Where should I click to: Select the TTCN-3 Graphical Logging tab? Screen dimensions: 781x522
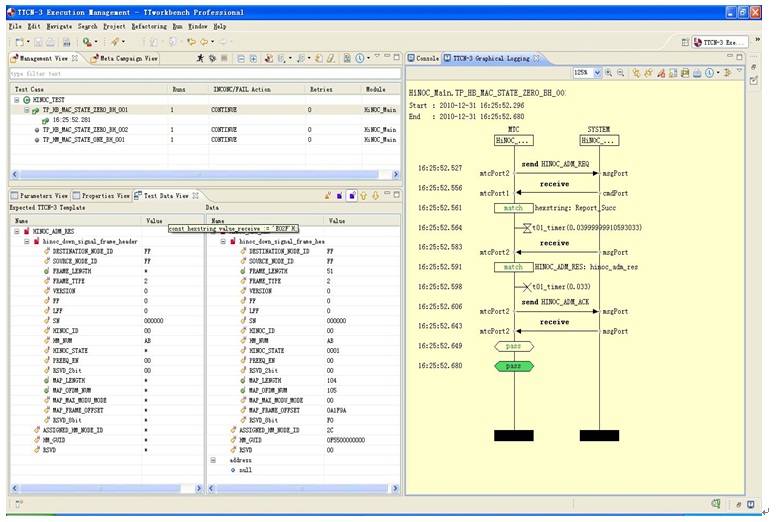tap(492, 58)
